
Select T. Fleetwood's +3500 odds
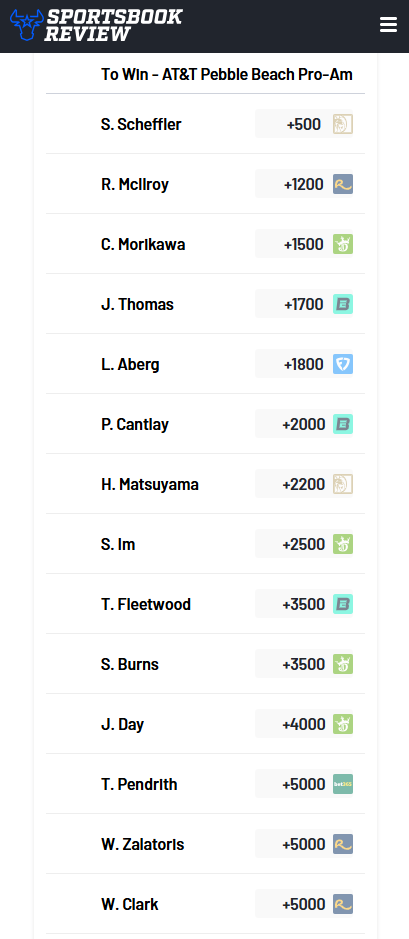pos(304,604)
